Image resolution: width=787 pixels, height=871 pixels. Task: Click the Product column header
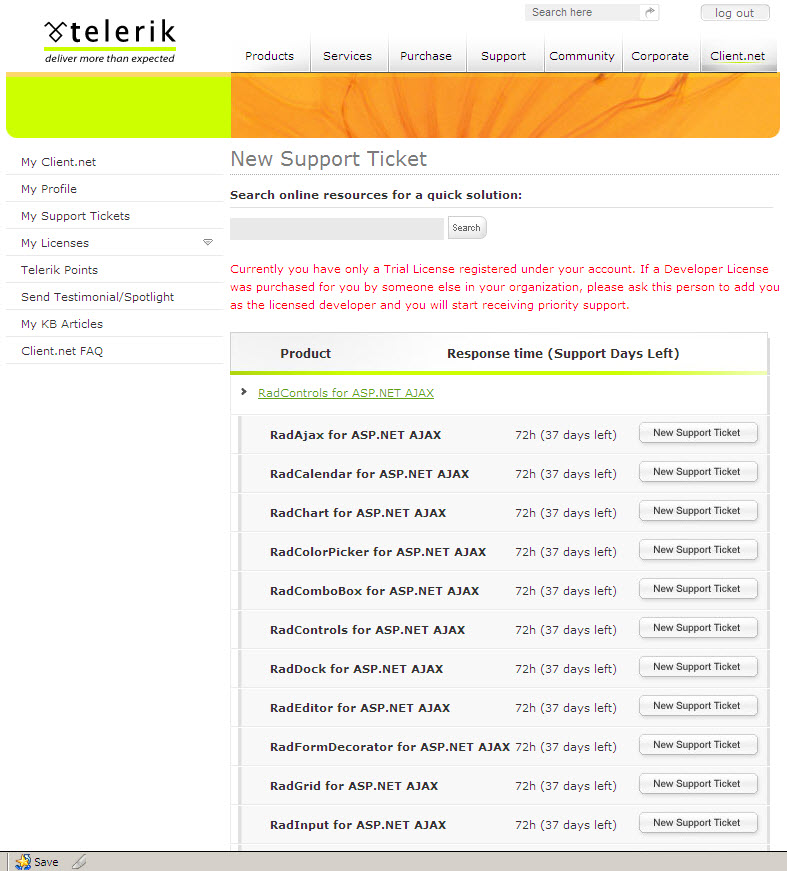click(305, 353)
